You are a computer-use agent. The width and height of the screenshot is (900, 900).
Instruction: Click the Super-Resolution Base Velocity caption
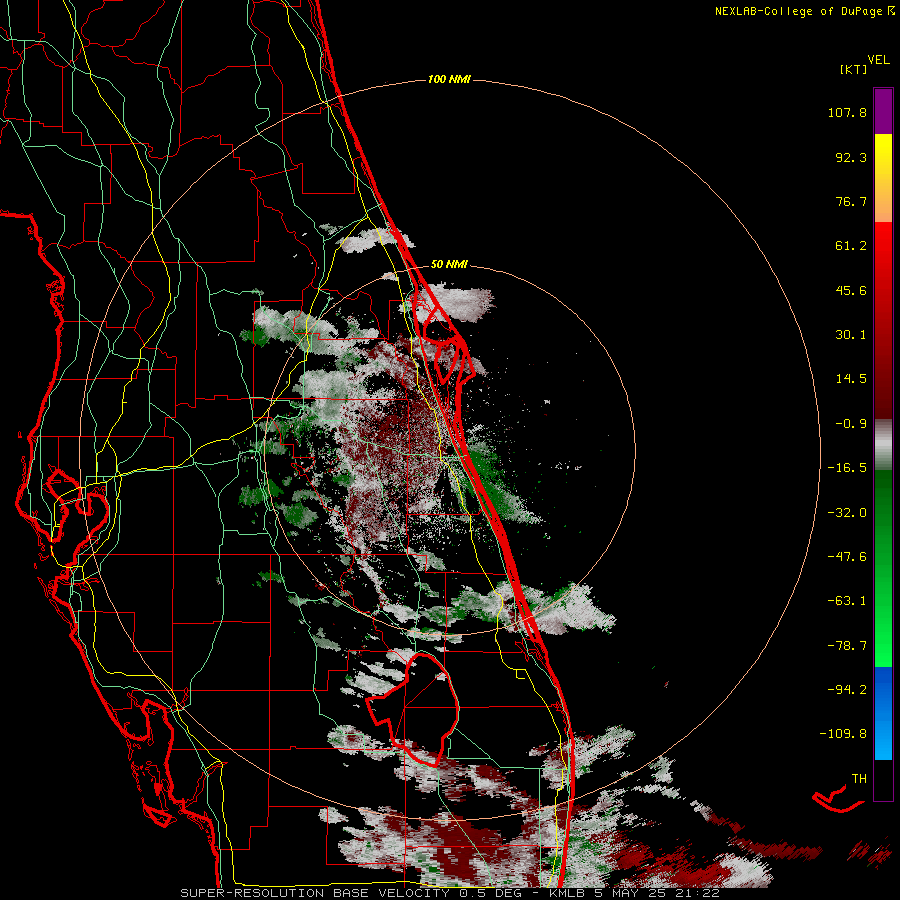click(449, 893)
